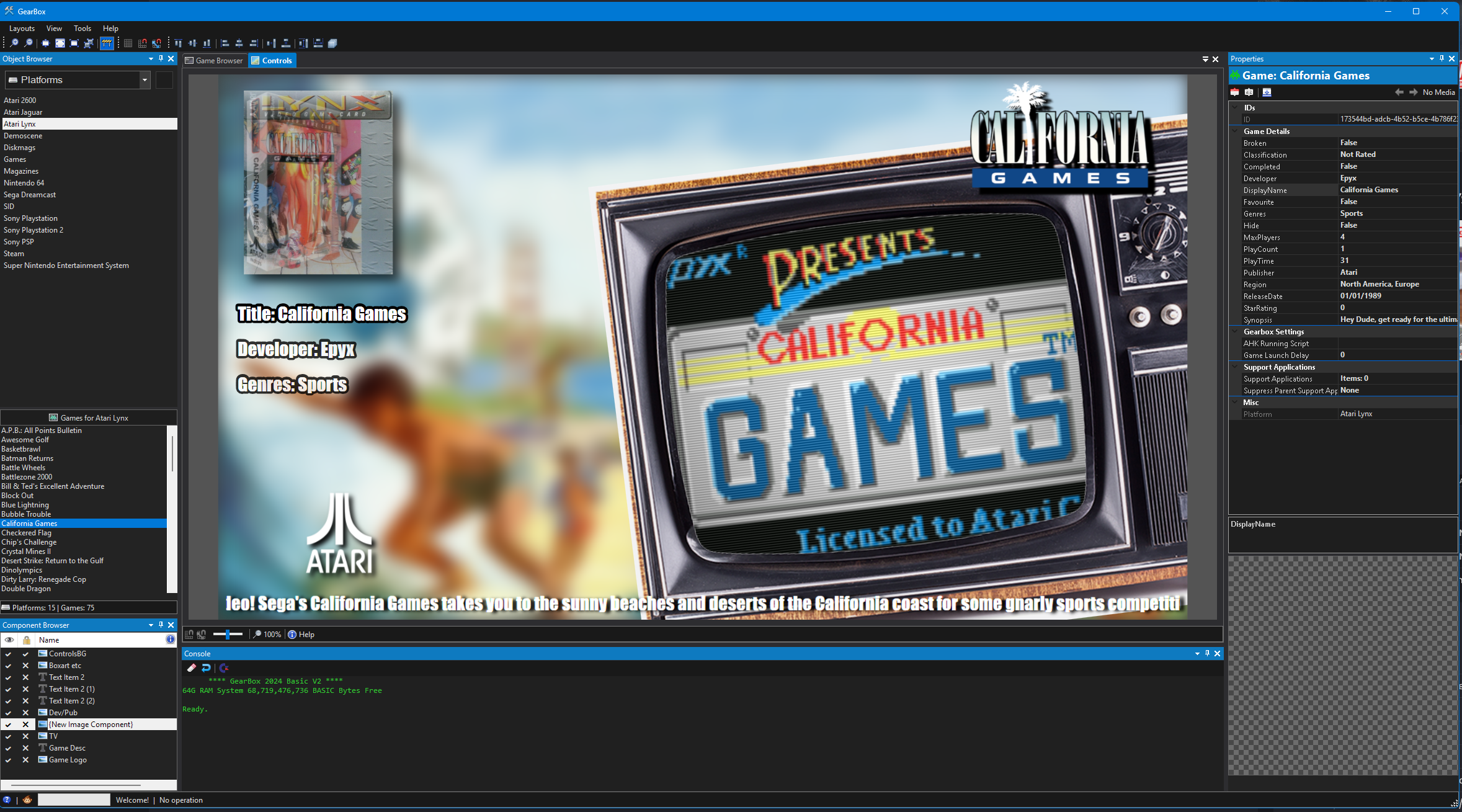Click the zoom out magnifier toolbar icon
1462x812 pixels.
tap(28, 43)
